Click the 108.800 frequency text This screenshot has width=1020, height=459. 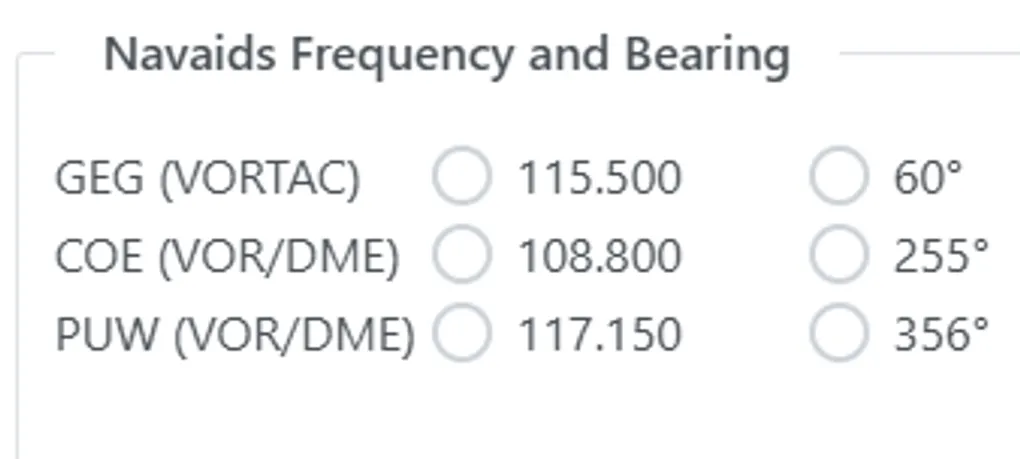click(x=599, y=258)
